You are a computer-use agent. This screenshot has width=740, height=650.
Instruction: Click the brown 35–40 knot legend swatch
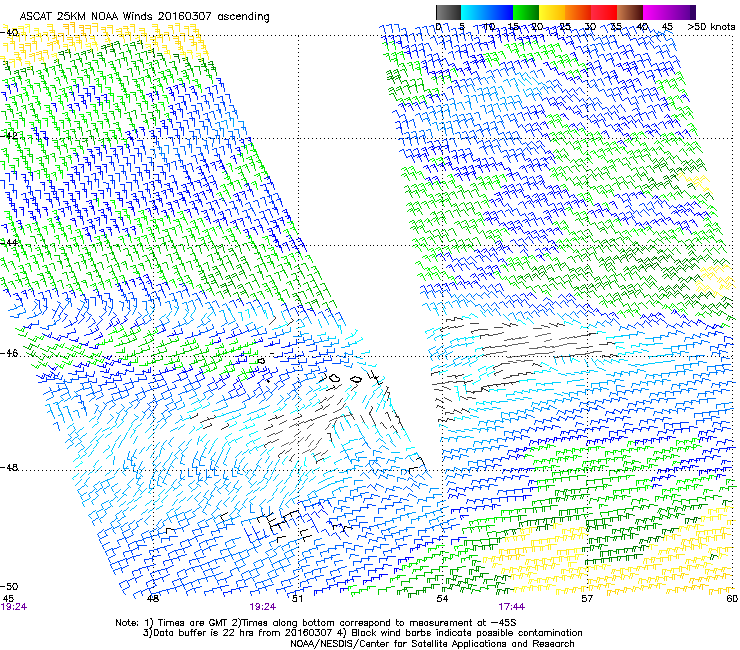[630, 12]
